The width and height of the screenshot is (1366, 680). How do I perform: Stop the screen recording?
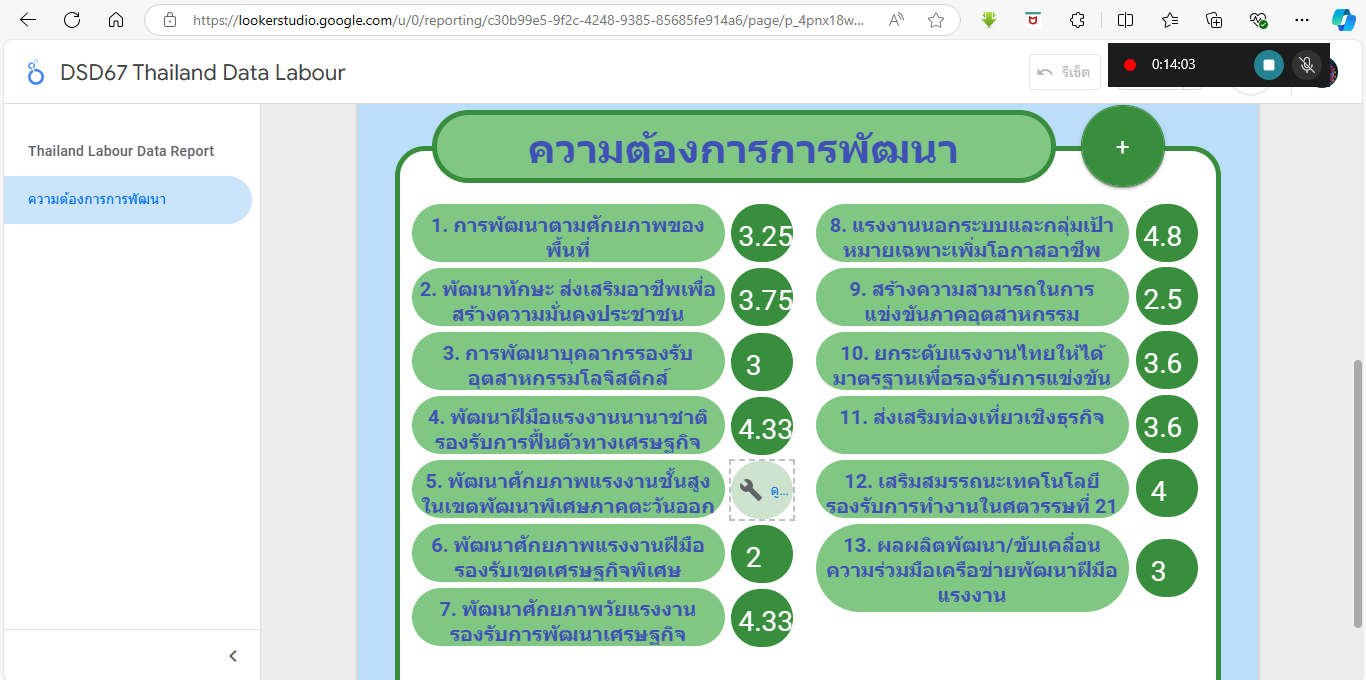[1268, 65]
